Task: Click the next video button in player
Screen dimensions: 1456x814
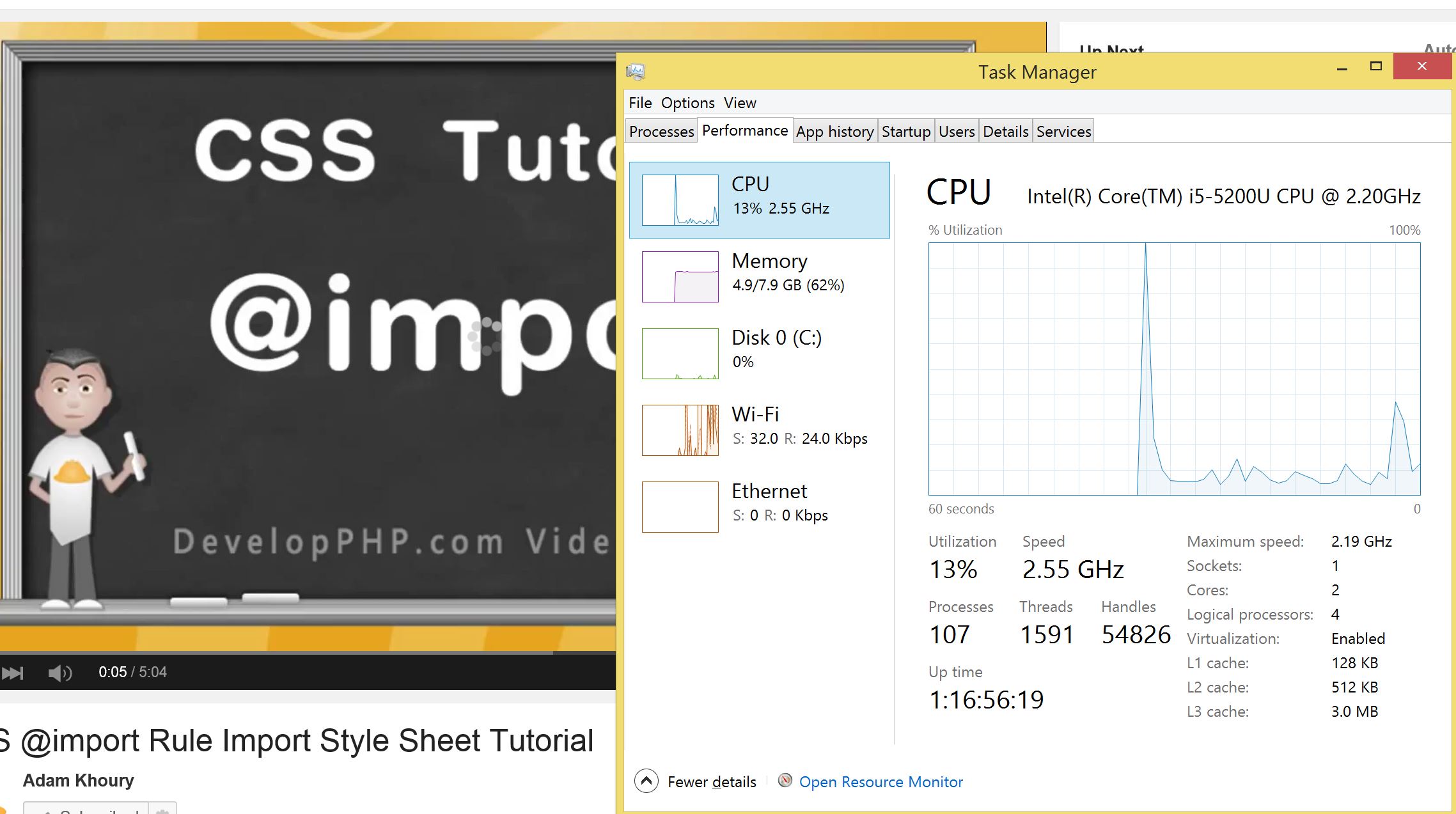Action: pyautogui.click(x=13, y=673)
